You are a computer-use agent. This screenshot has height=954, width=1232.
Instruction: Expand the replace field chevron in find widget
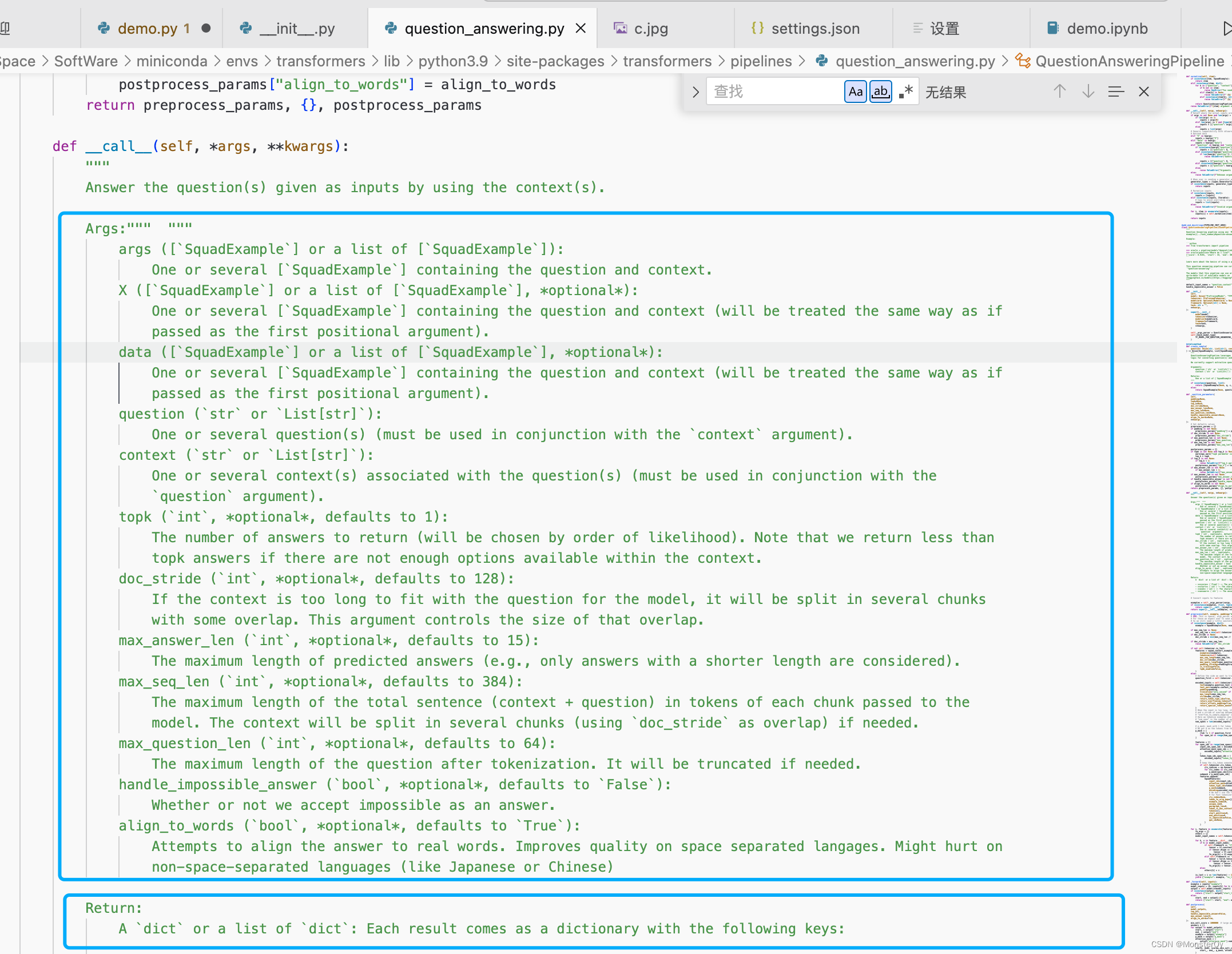tap(696, 92)
